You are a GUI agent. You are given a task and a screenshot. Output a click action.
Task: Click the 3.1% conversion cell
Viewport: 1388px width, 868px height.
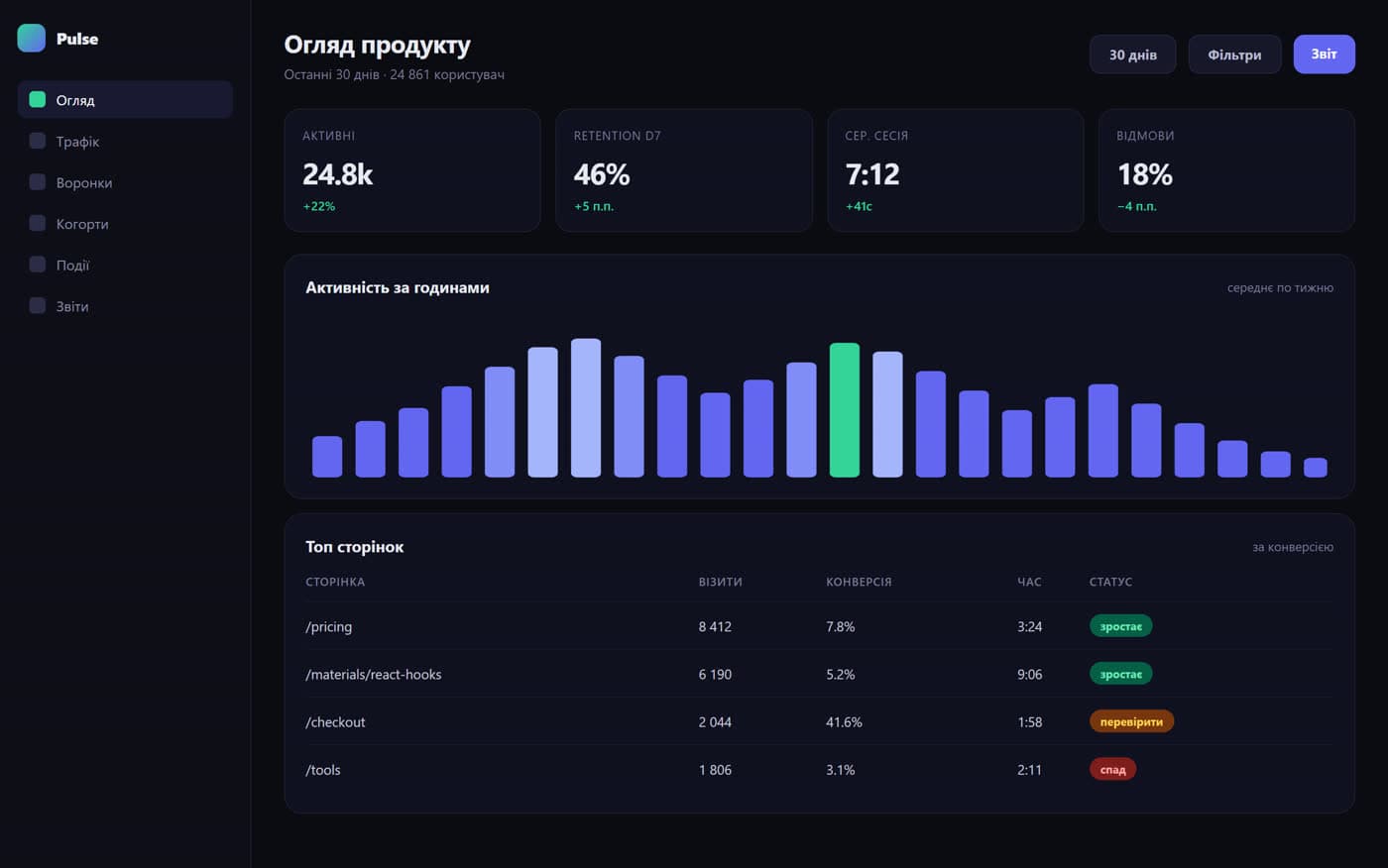click(x=841, y=769)
